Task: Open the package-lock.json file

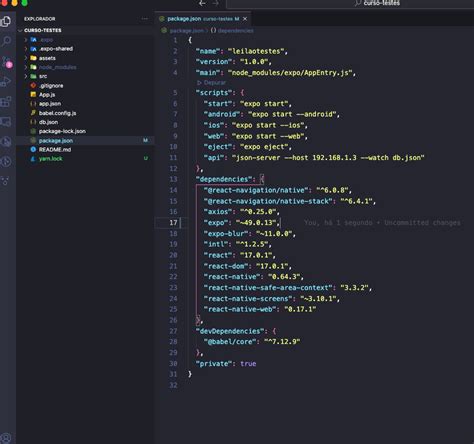Action: [62, 131]
